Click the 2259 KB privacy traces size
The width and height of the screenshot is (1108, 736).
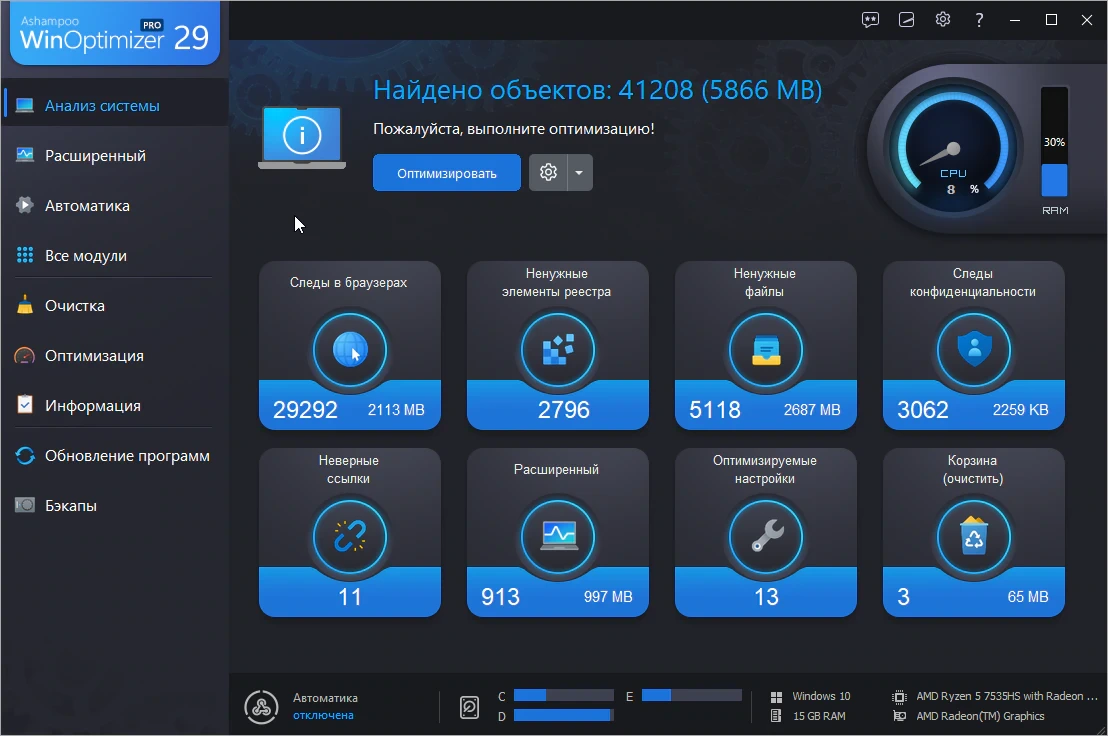click(1020, 410)
